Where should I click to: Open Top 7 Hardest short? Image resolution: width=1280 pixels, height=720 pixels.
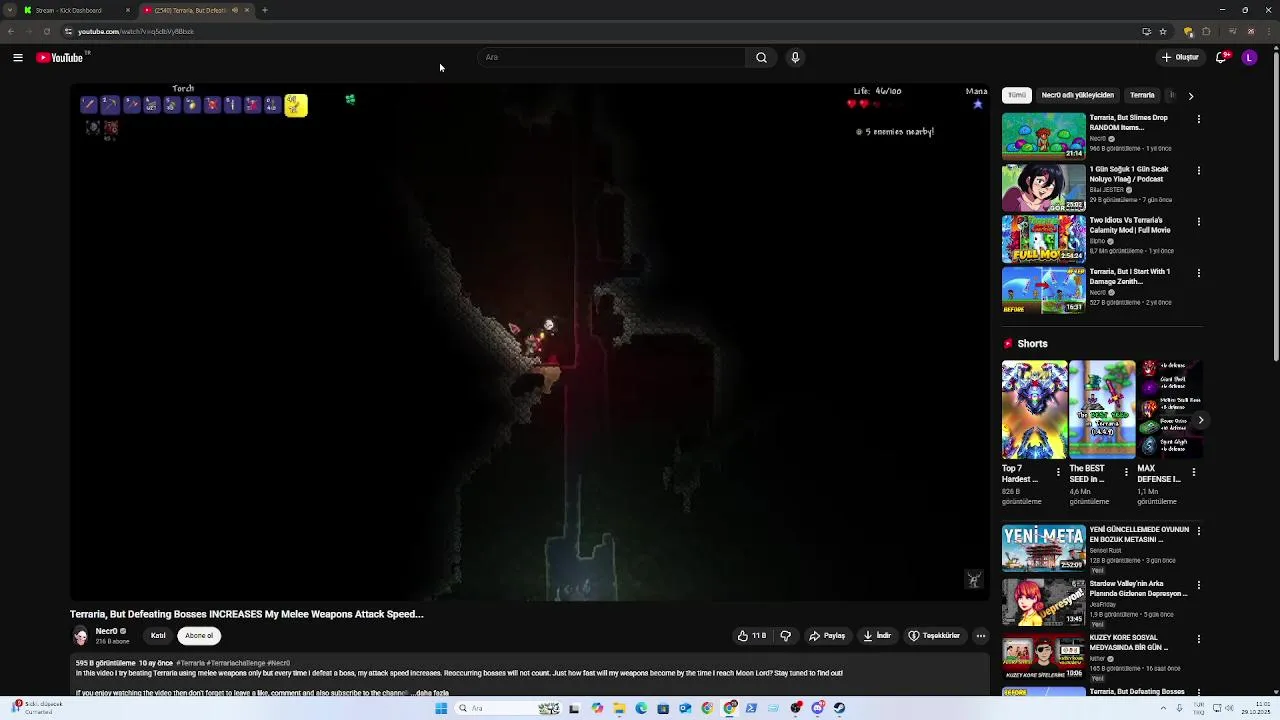pyautogui.click(x=1034, y=409)
